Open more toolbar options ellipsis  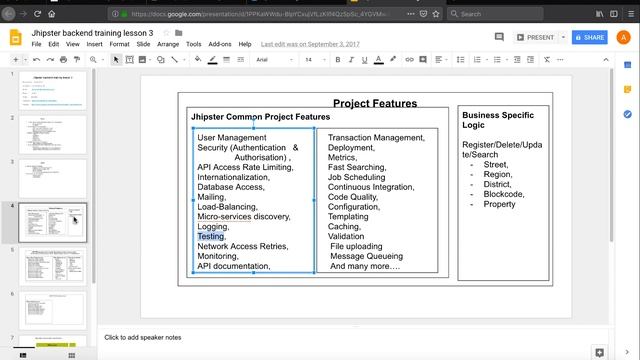560,60
